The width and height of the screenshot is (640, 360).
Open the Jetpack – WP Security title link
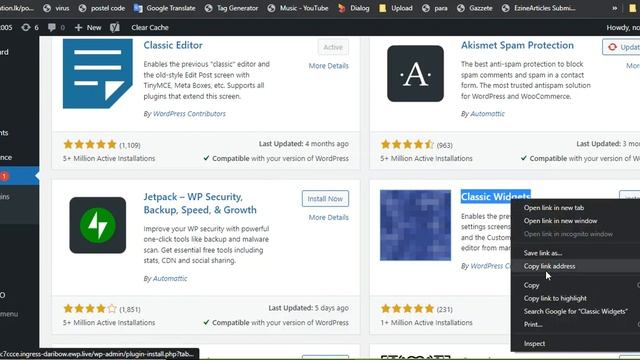coord(200,203)
